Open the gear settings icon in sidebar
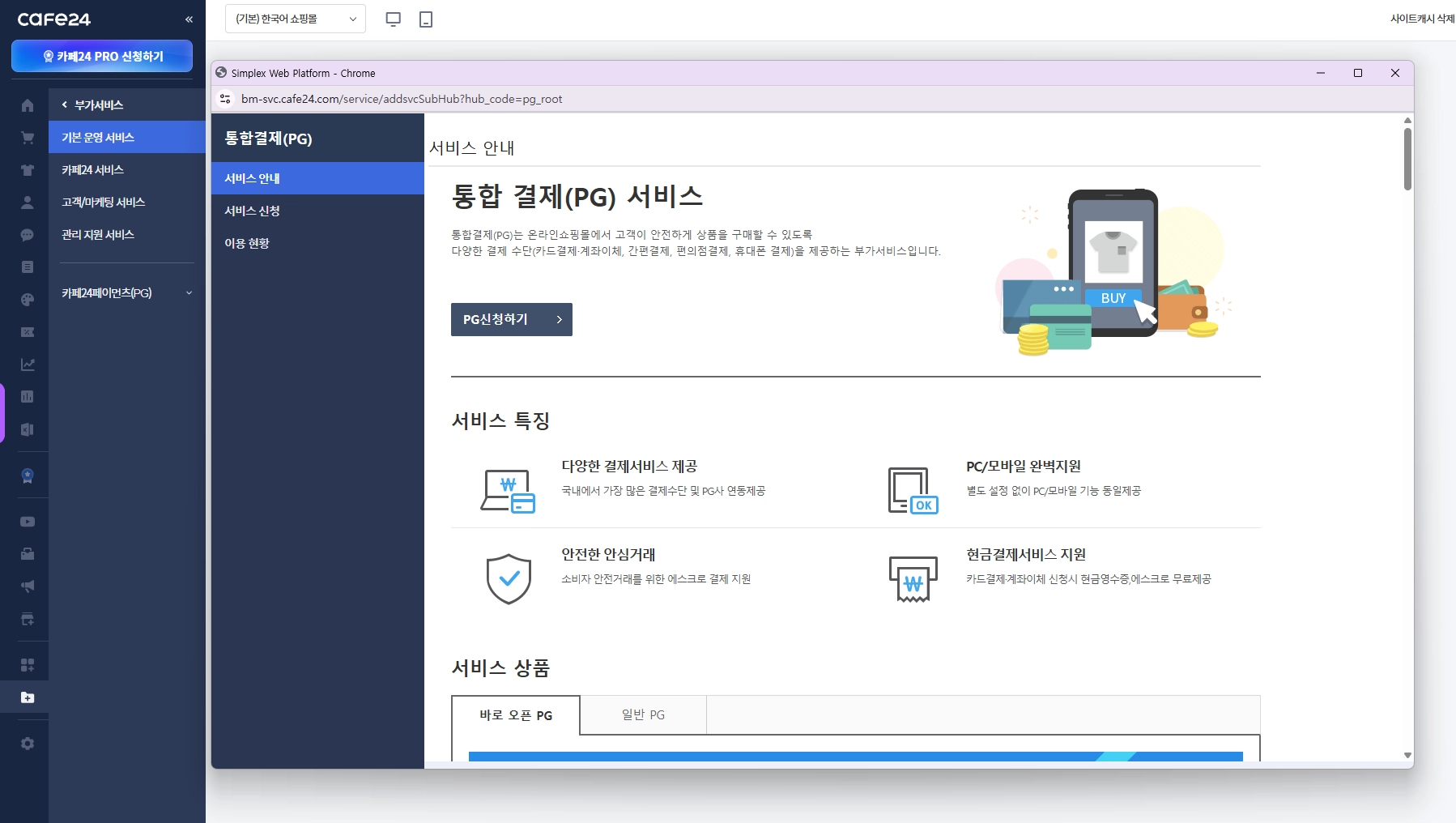1456x823 pixels. click(x=28, y=744)
